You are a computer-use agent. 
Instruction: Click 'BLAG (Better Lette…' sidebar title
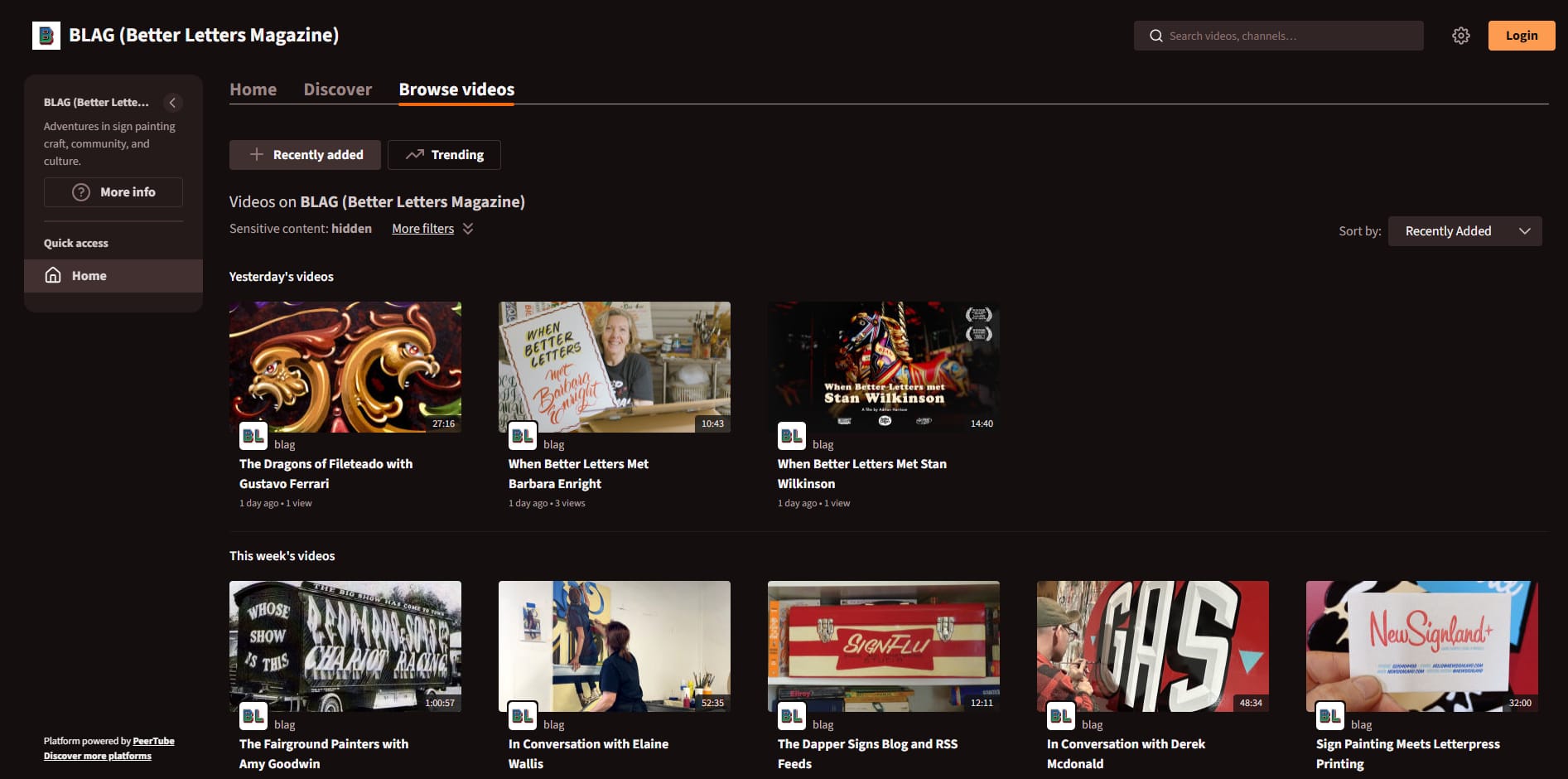pos(96,103)
